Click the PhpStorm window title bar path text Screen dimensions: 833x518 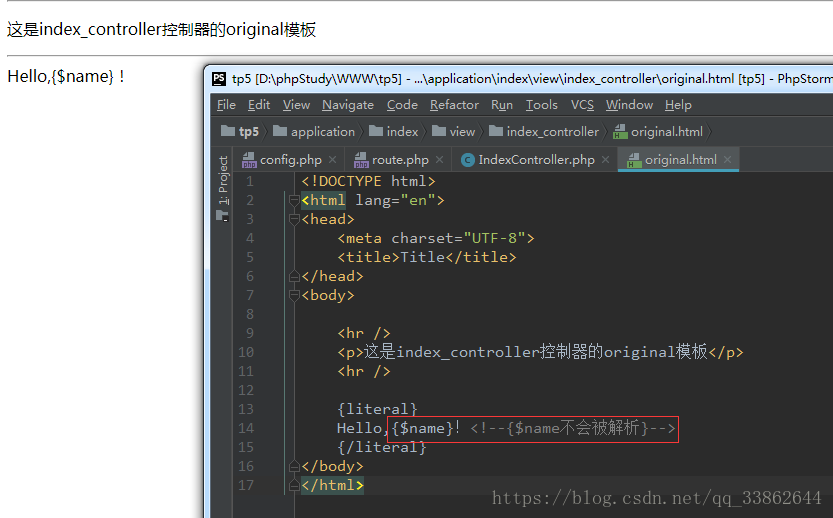[x=531, y=79]
